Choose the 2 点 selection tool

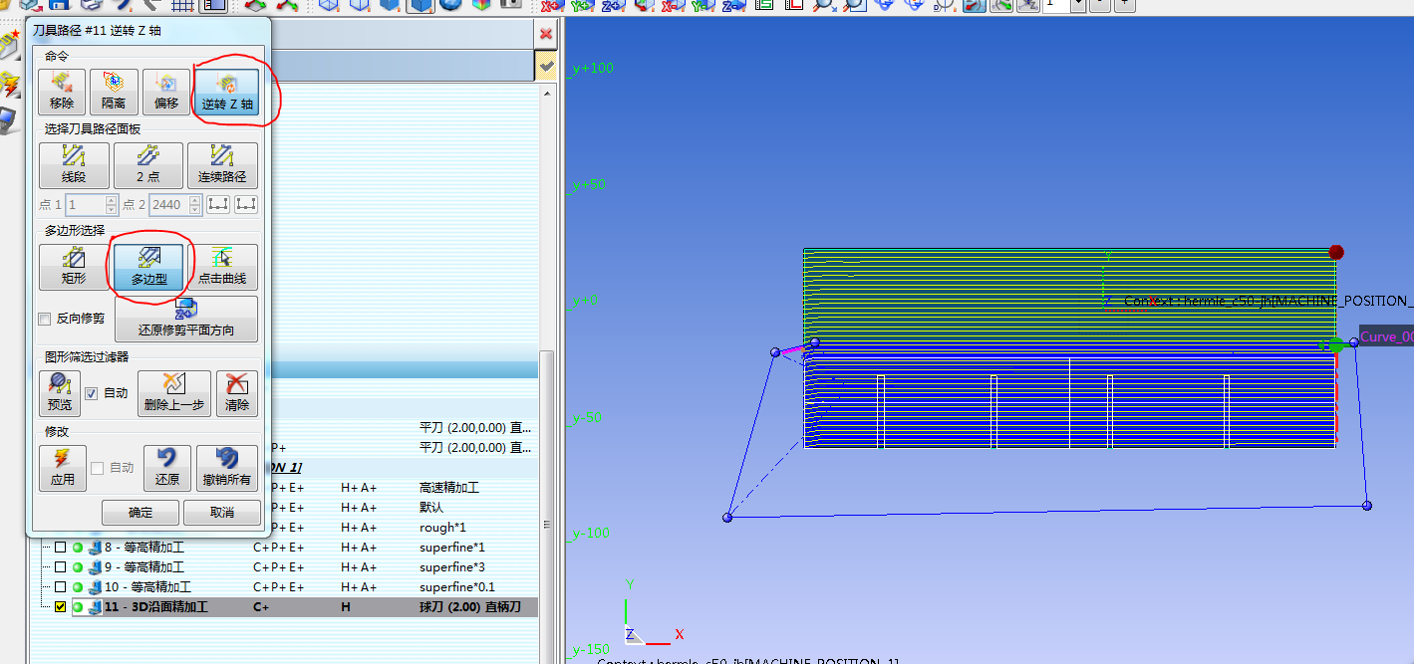click(x=148, y=165)
